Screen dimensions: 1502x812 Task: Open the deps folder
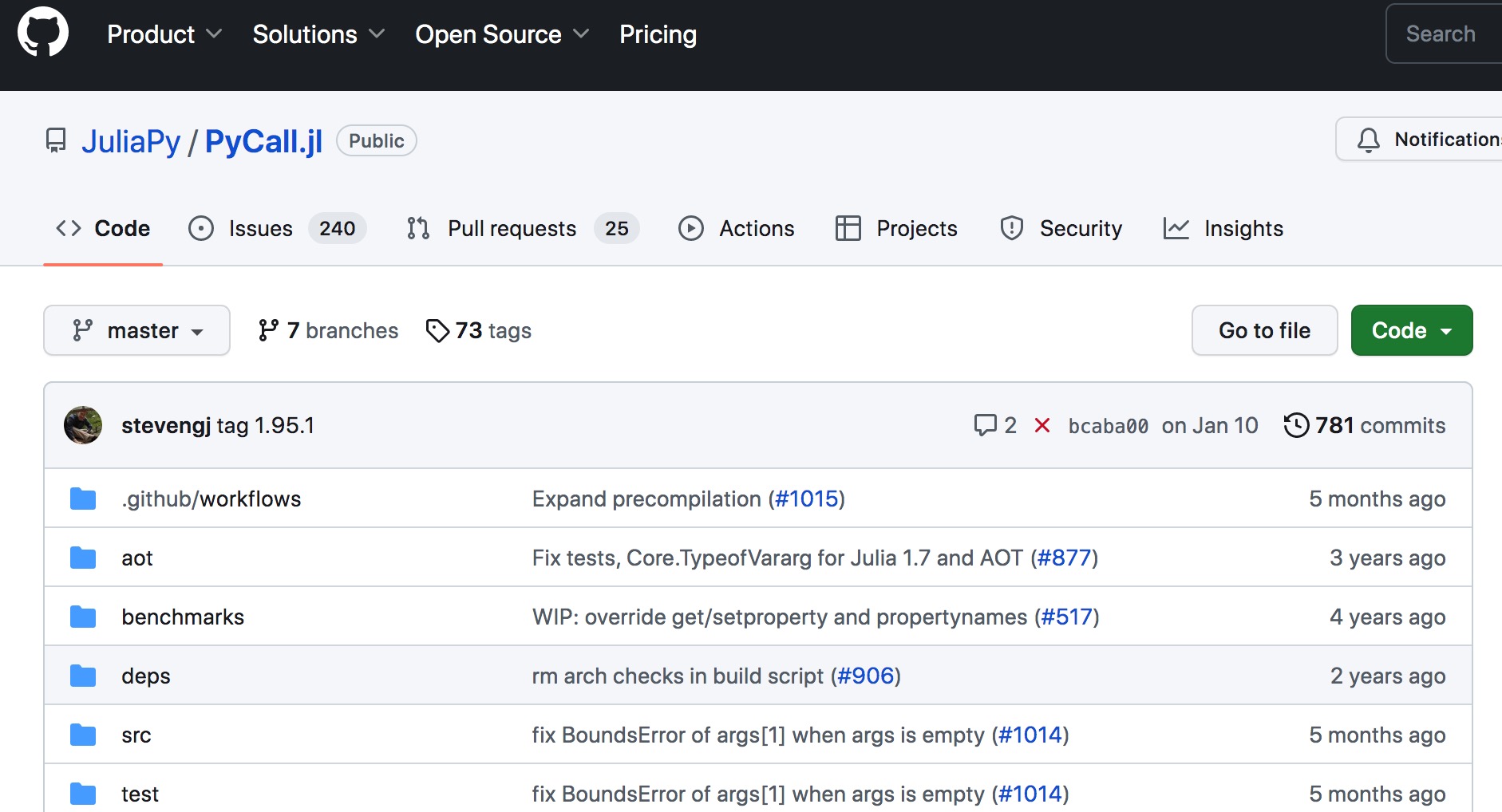pos(145,676)
